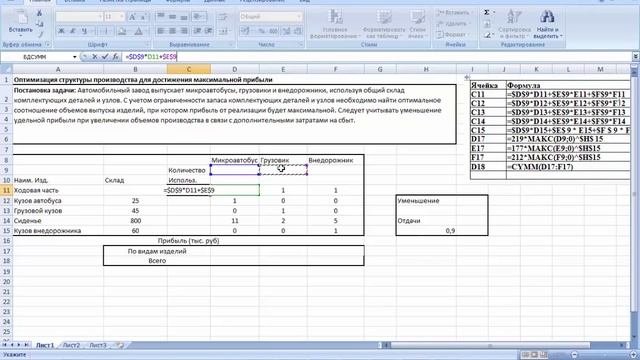The height and width of the screenshot is (360, 640).
Task: Open the font size dropdown
Action: [122, 17]
